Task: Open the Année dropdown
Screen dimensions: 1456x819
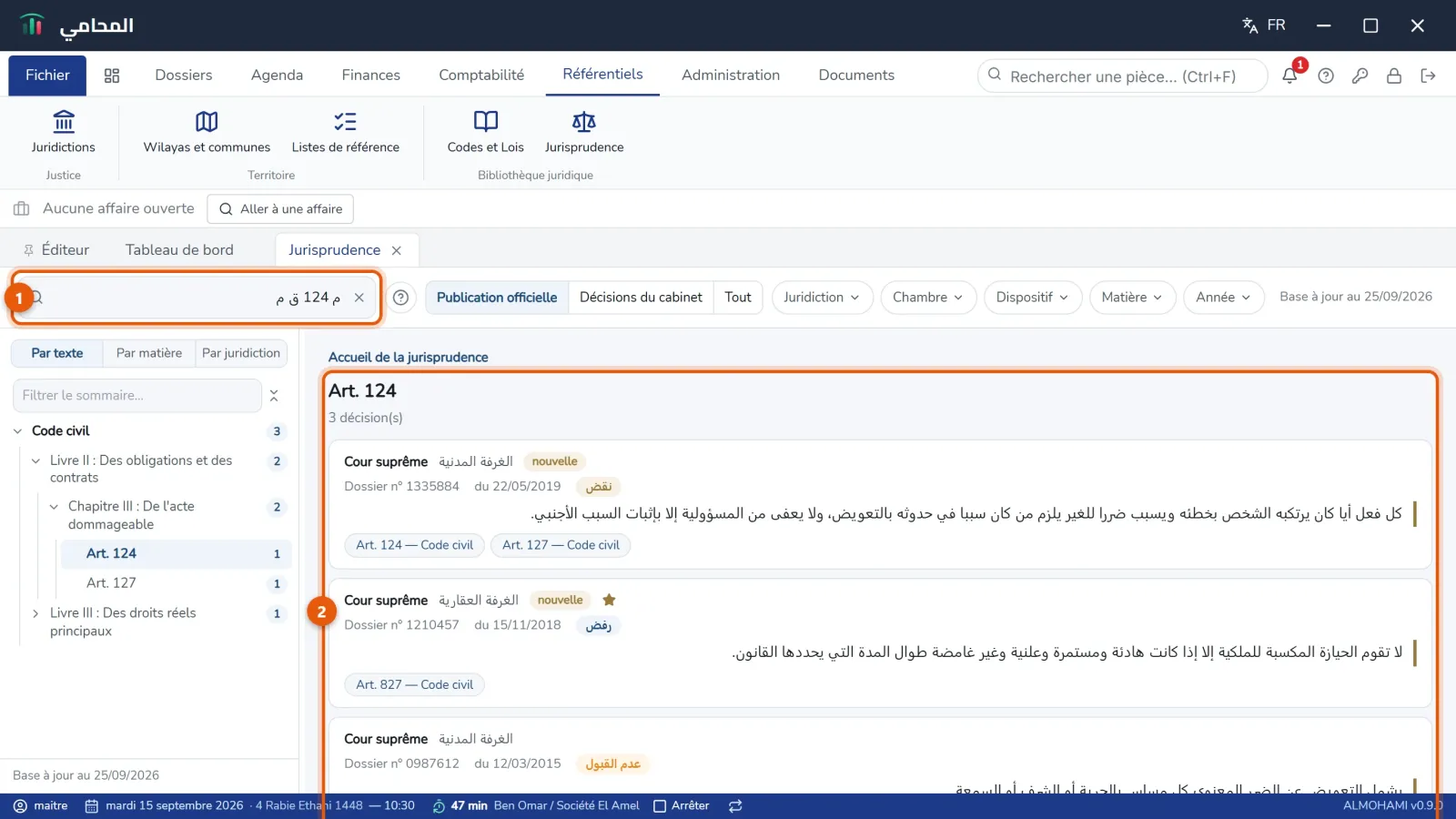Action: pyautogui.click(x=1223, y=298)
